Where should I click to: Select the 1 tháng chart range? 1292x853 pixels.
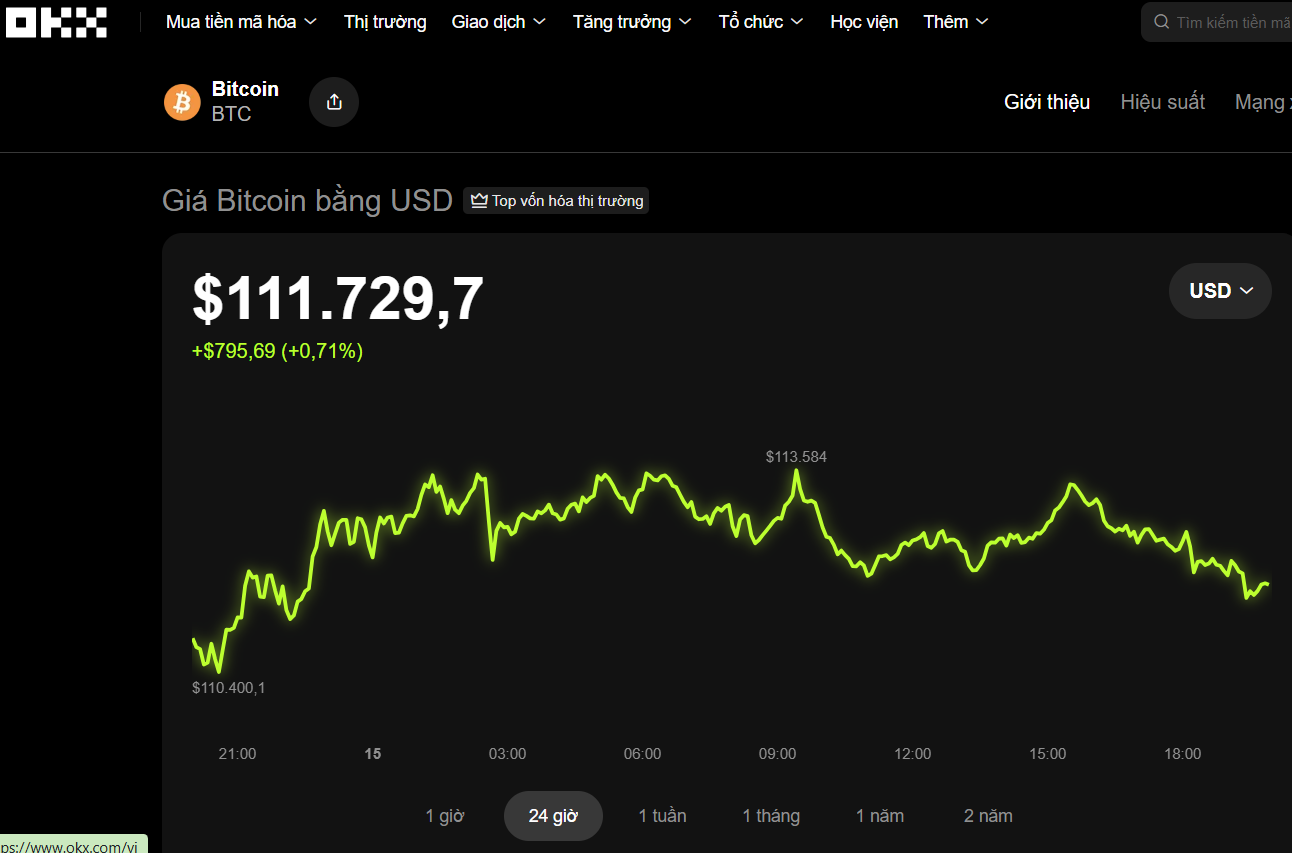tap(771, 816)
